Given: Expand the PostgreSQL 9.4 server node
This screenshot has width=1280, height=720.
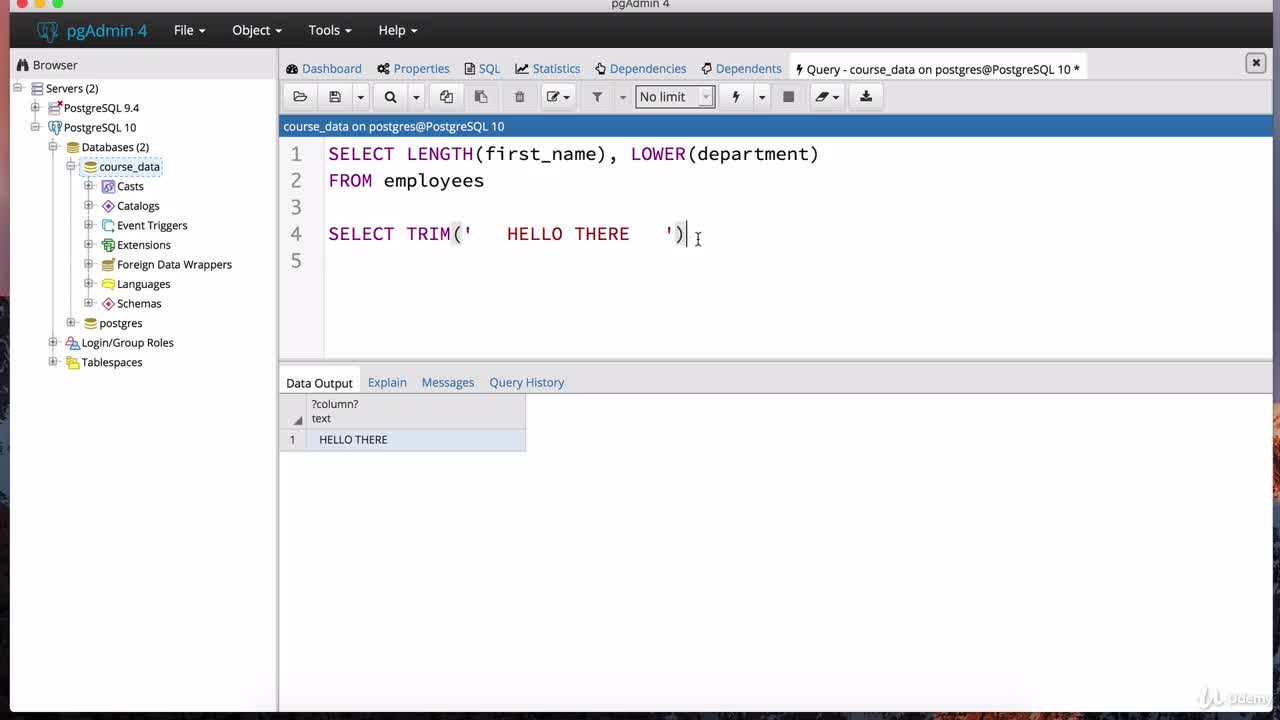Looking at the screenshot, I should point(35,107).
